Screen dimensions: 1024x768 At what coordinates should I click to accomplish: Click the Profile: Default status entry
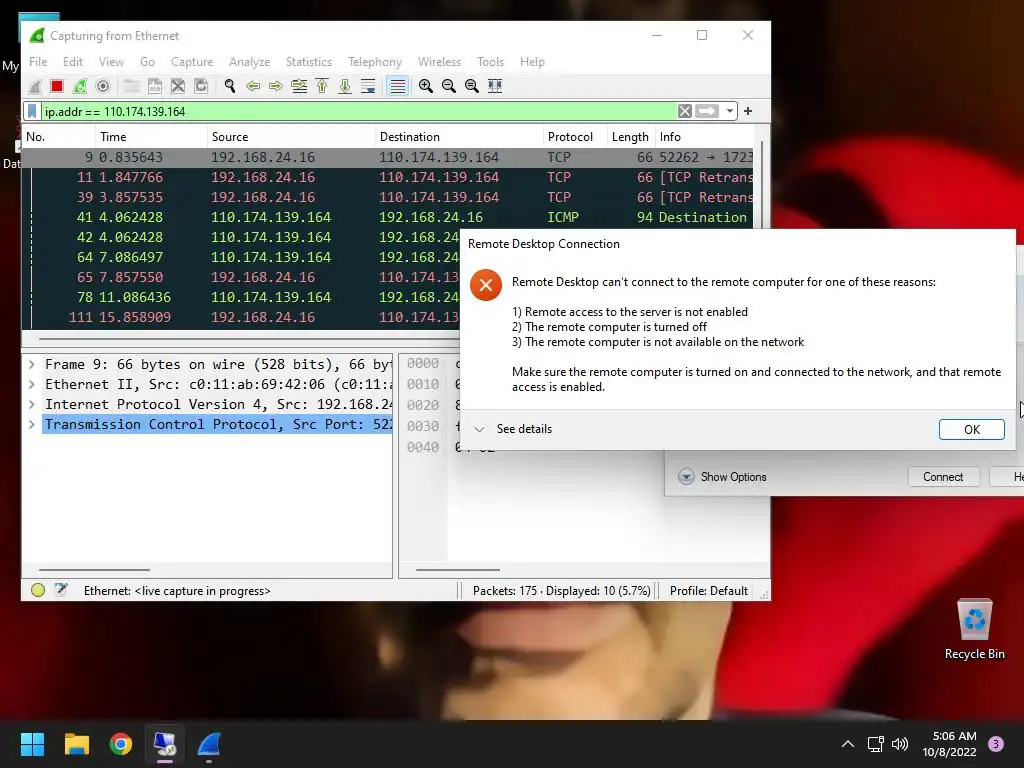pyautogui.click(x=709, y=590)
